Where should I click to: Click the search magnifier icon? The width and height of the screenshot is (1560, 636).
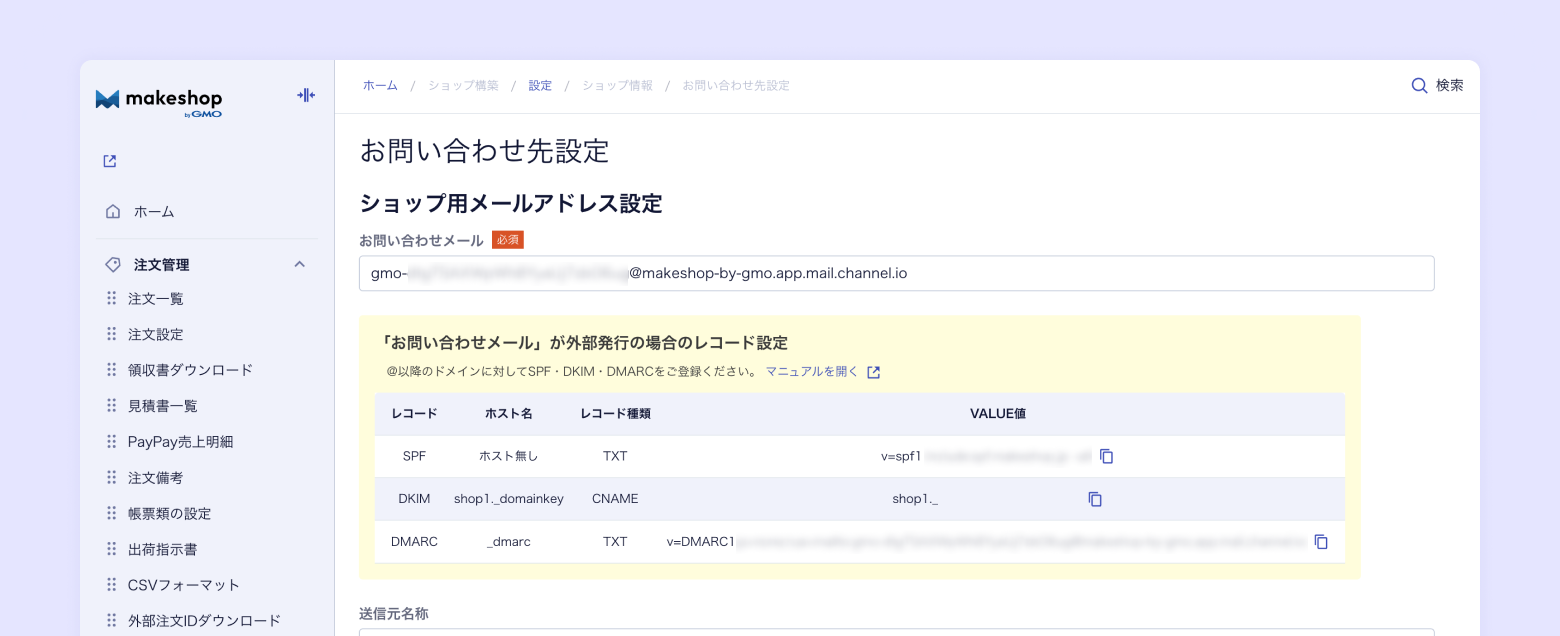tap(1419, 85)
